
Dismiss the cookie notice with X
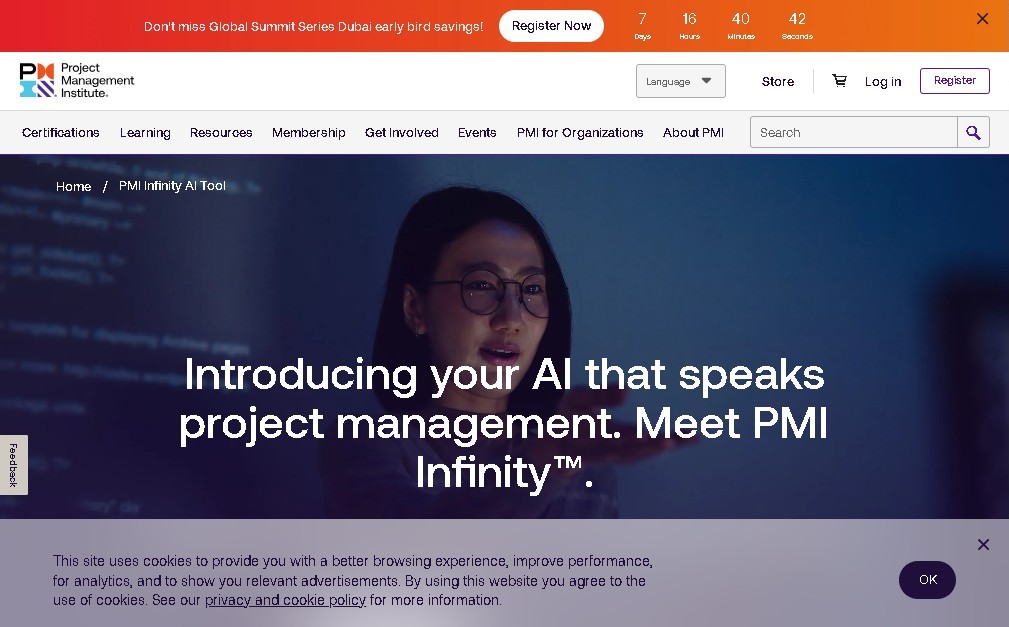983,545
